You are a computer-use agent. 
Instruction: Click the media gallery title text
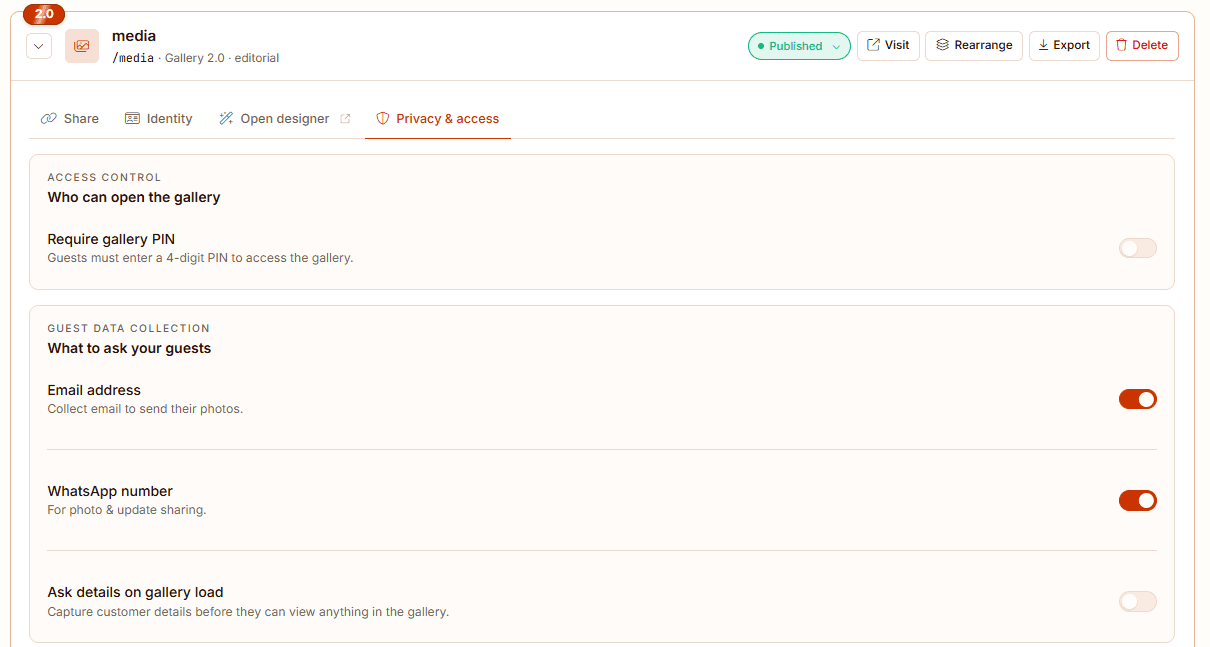coord(134,36)
